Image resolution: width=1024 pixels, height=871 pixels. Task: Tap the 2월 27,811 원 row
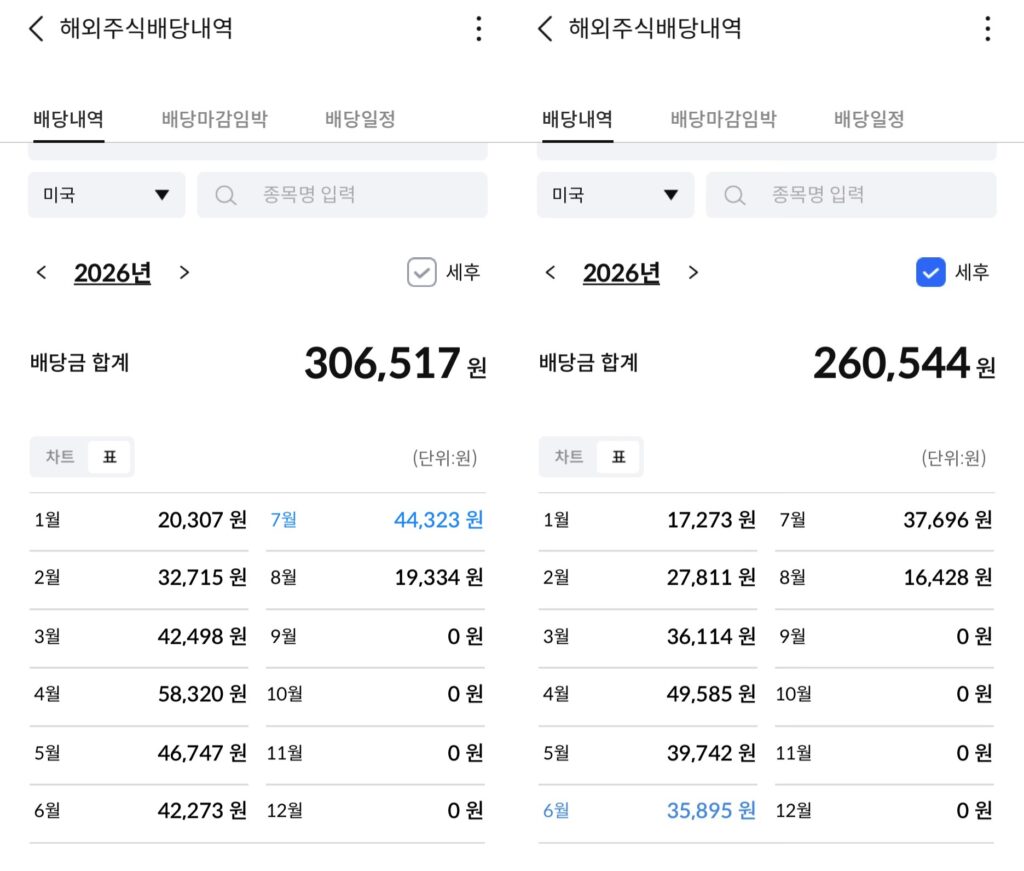(x=648, y=578)
